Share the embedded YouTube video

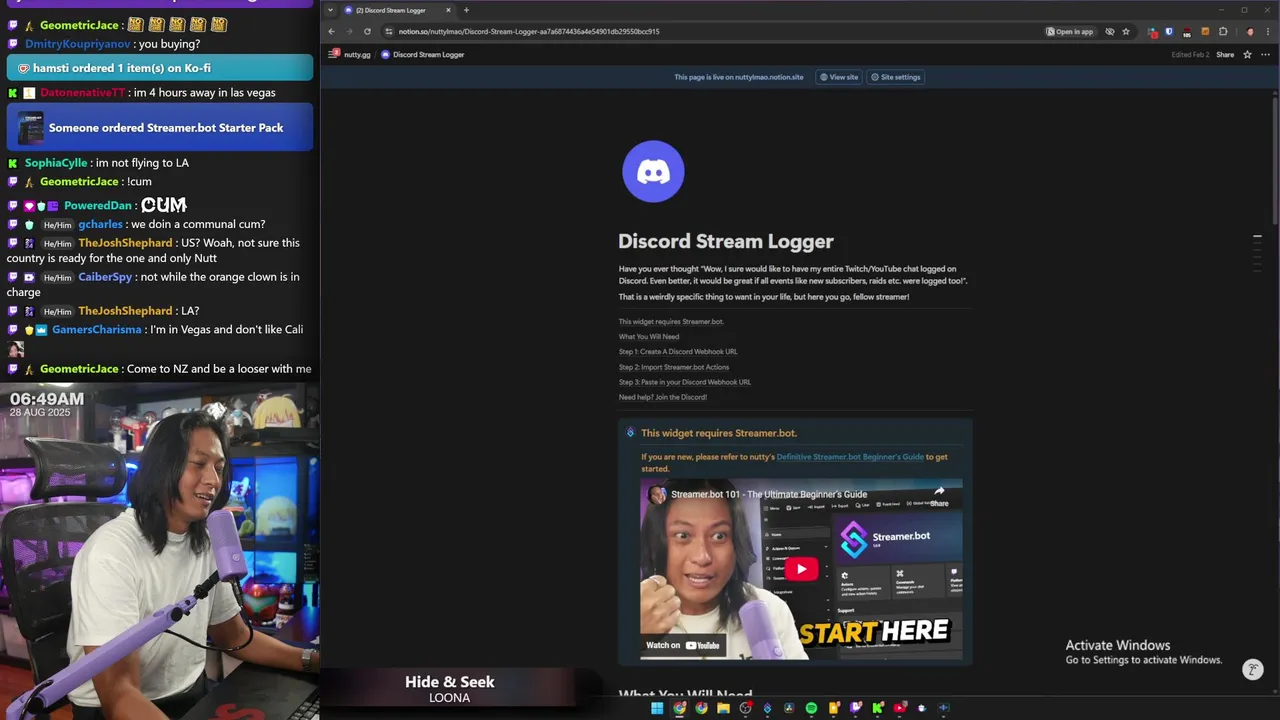coord(939,496)
